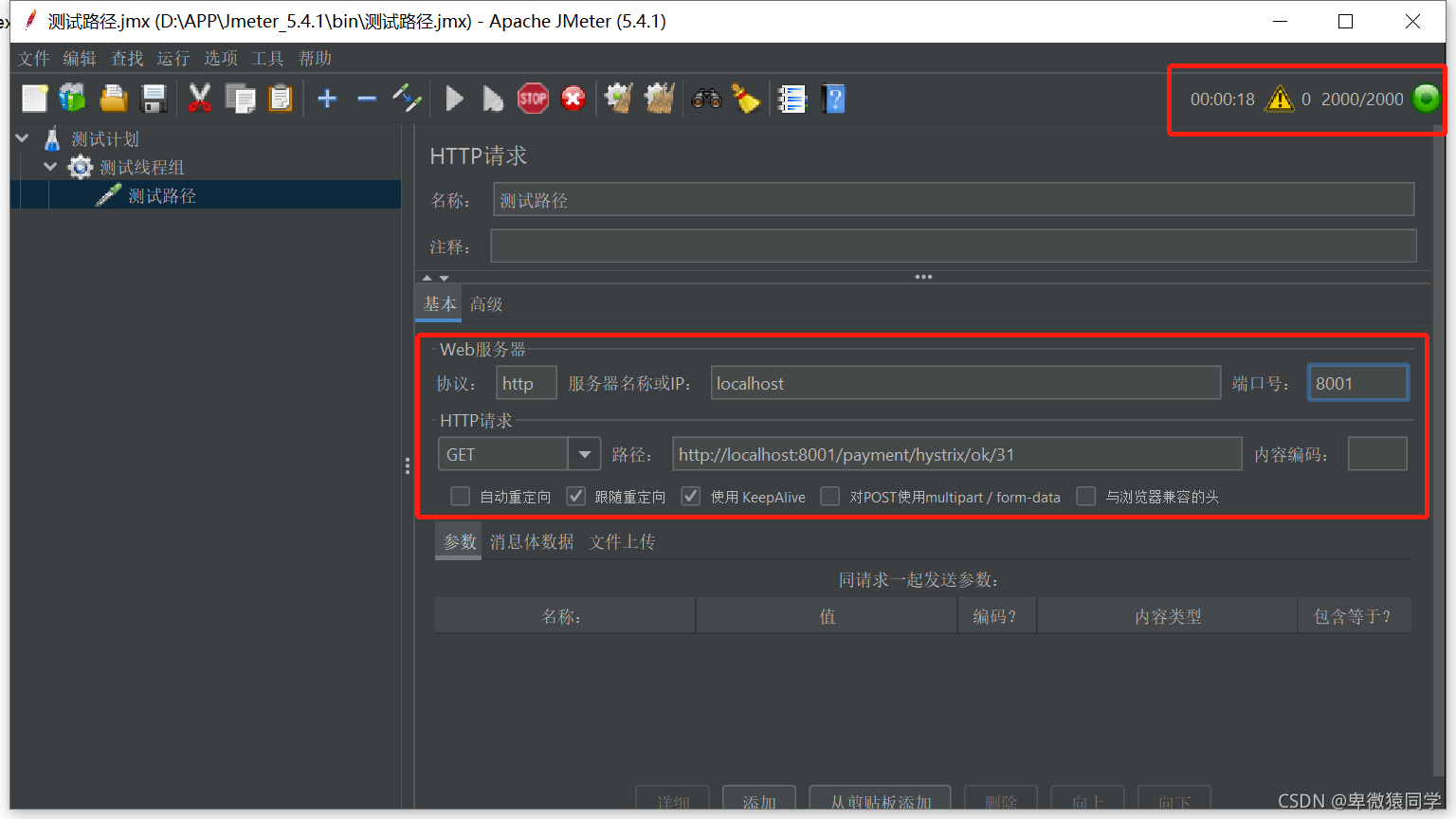Paste with the clipboard icon
This screenshot has width=1456, height=819.
point(281,99)
